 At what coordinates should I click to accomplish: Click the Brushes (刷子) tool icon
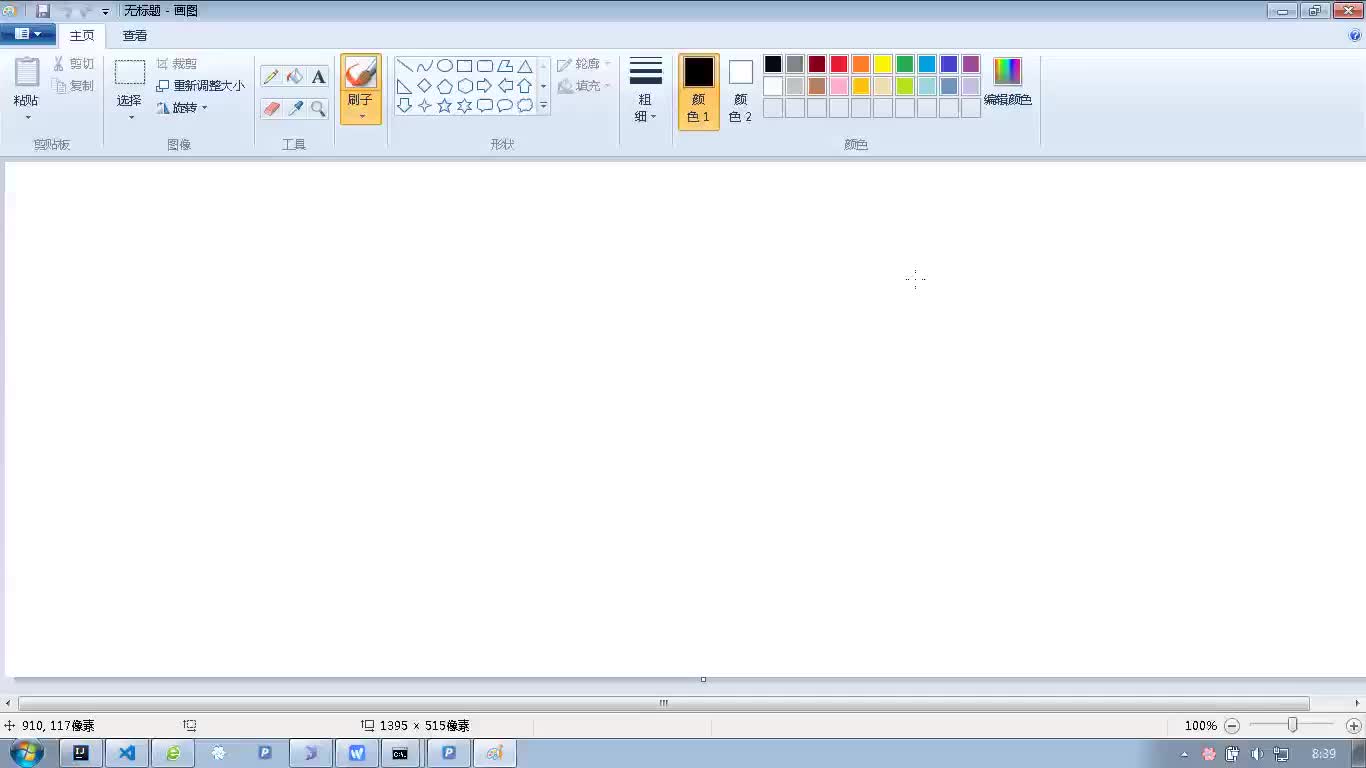360,73
